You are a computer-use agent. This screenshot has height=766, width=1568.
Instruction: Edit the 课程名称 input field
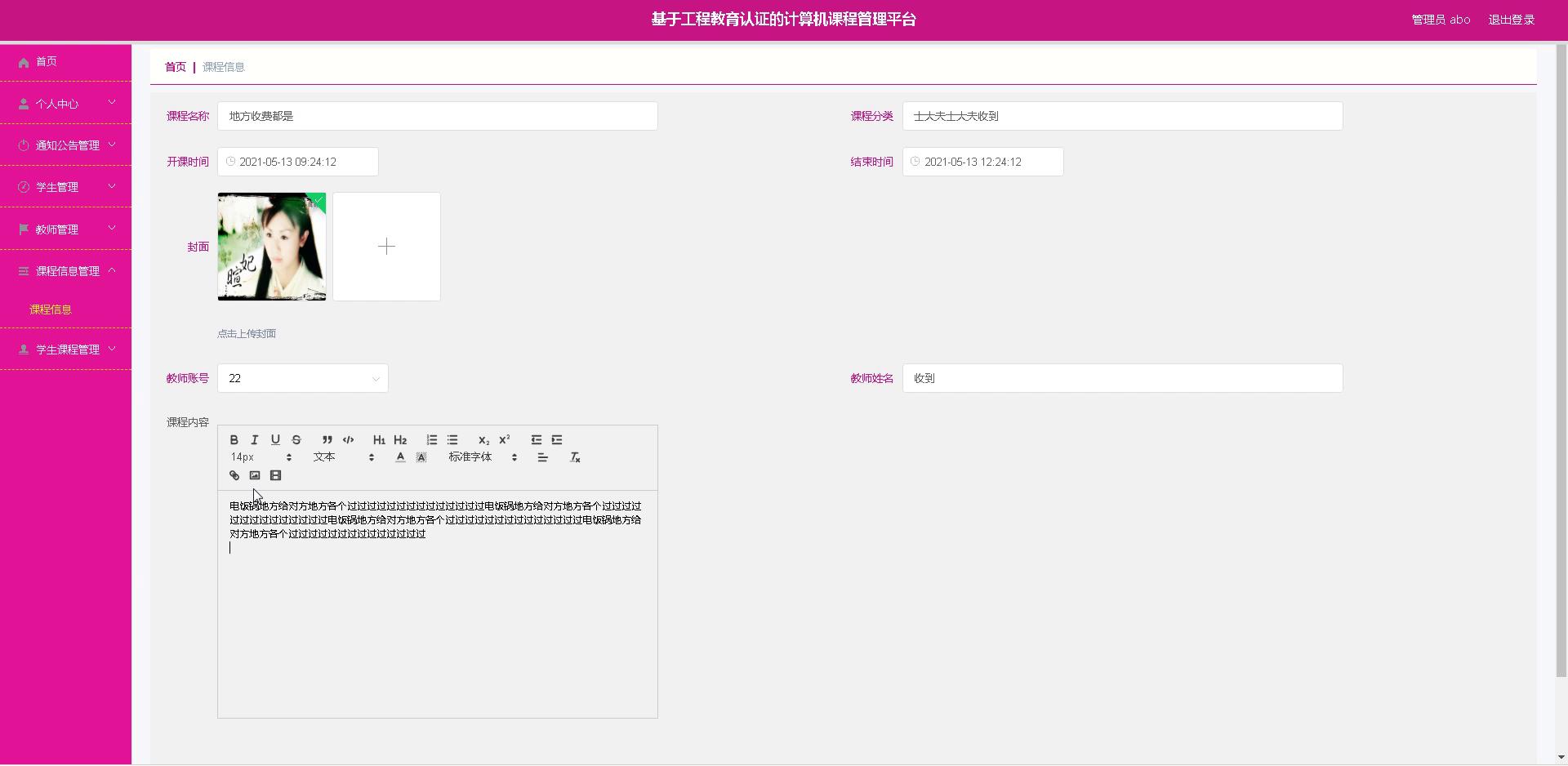tap(438, 116)
